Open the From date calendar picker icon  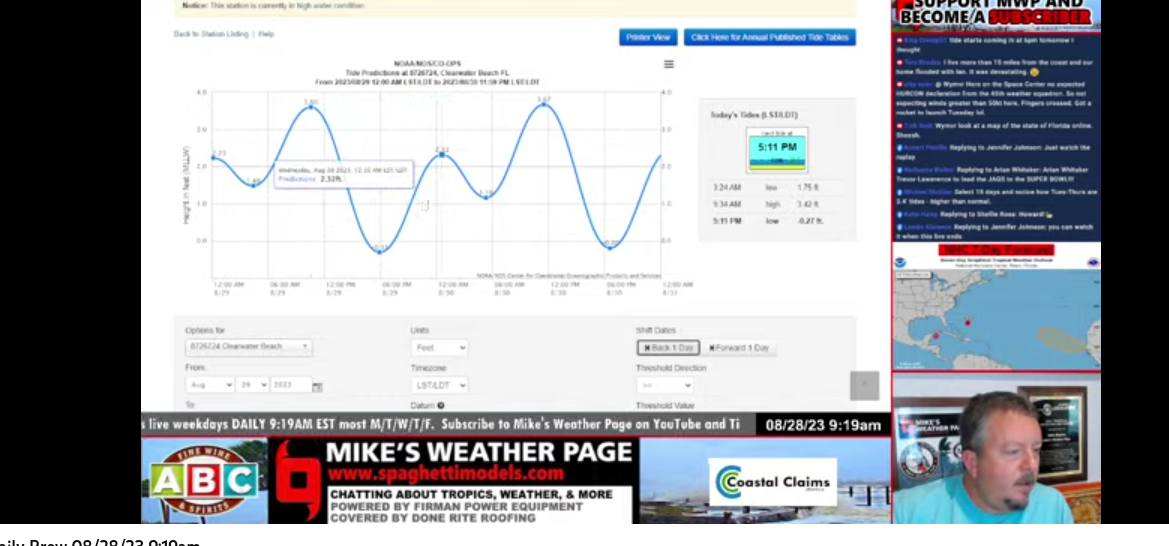[318, 386]
